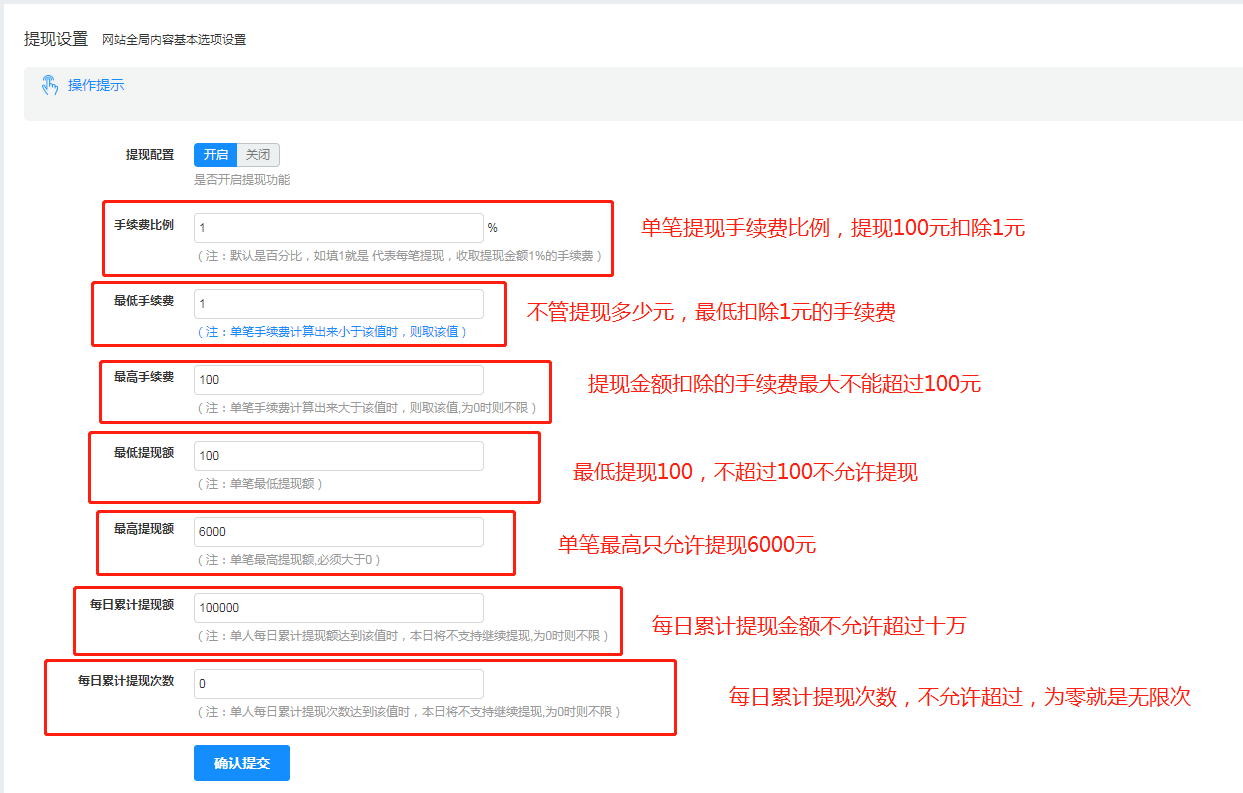Click the blue hint text under 最低手续费

[332, 331]
